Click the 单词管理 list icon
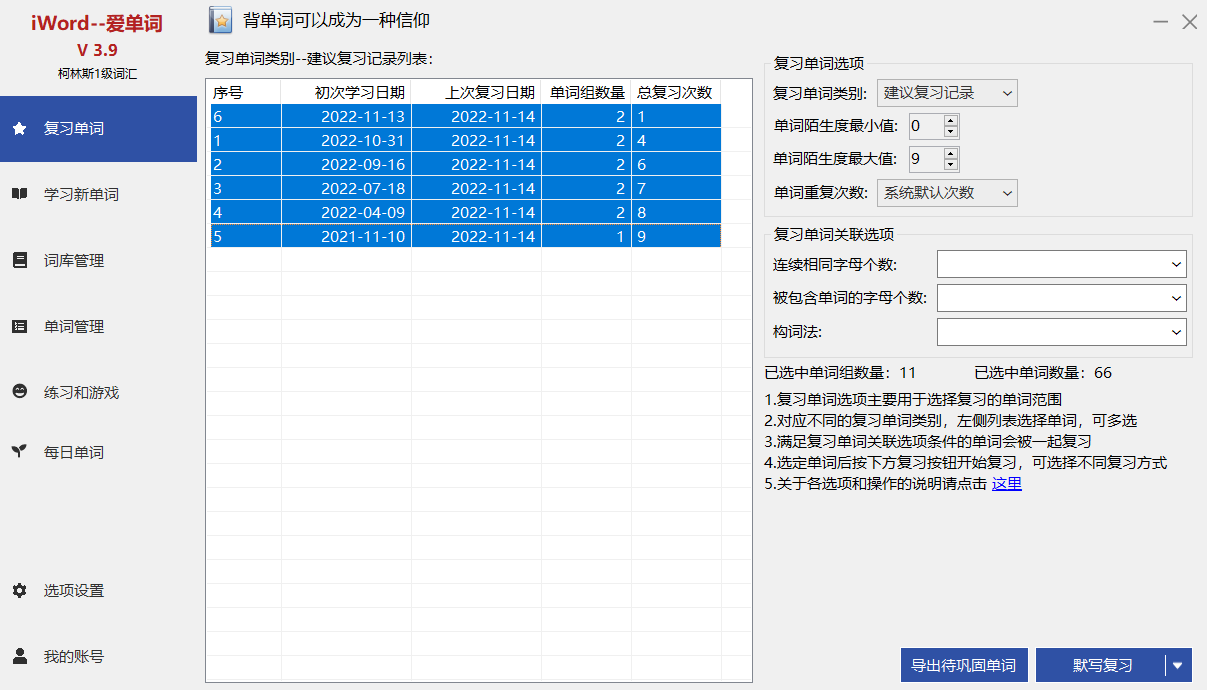 pyautogui.click(x=19, y=326)
